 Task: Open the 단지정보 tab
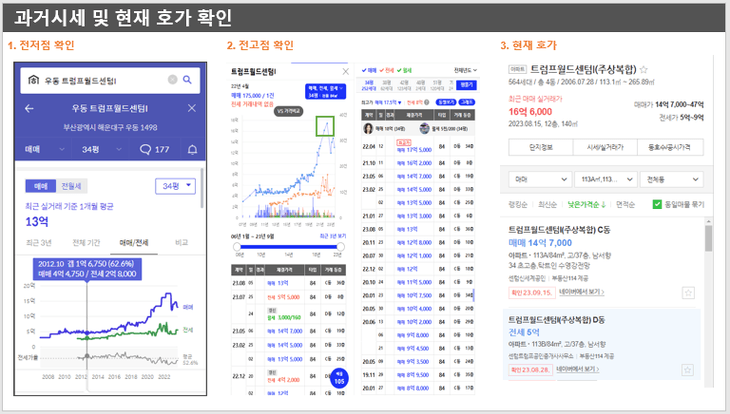pos(541,147)
